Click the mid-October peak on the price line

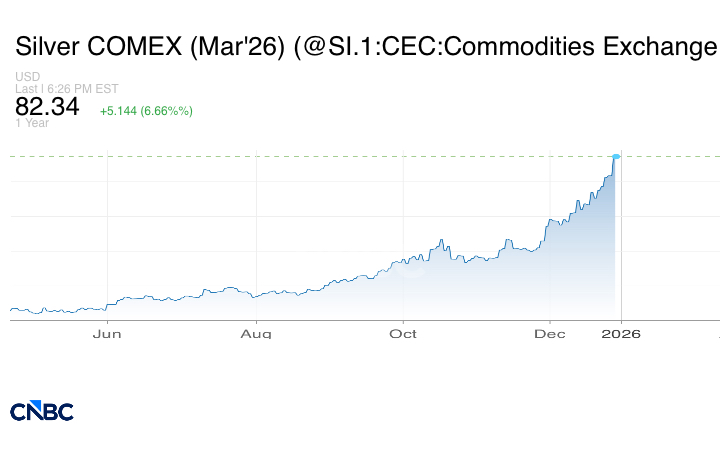pos(441,240)
